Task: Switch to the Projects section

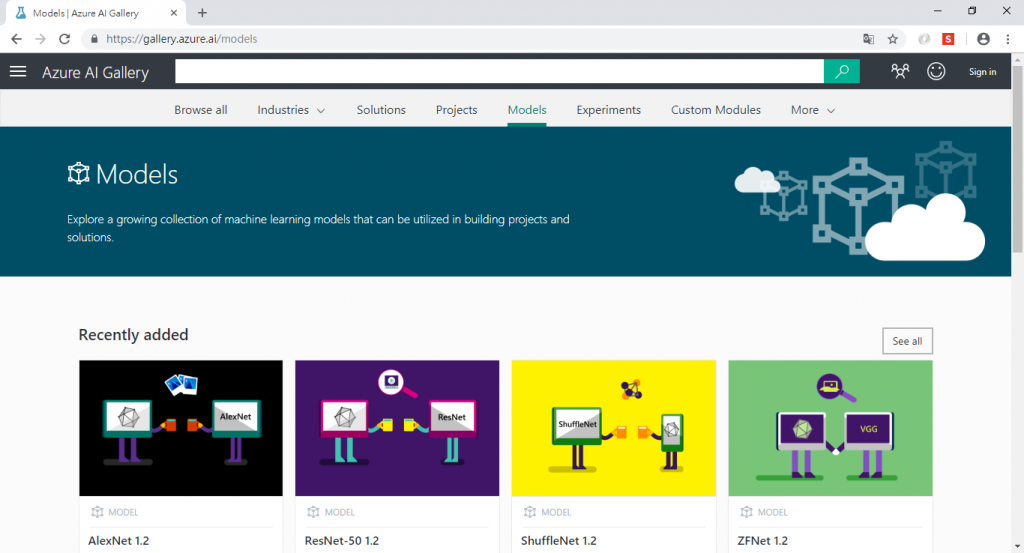Action: click(x=456, y=110)
